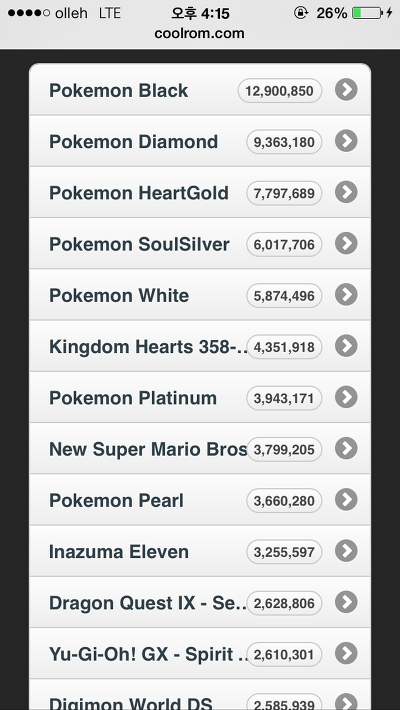Screen dimensions: 400x710
Task: Tap the chevron next to Pokemon Diamond
Action: [x=347, y=141]
